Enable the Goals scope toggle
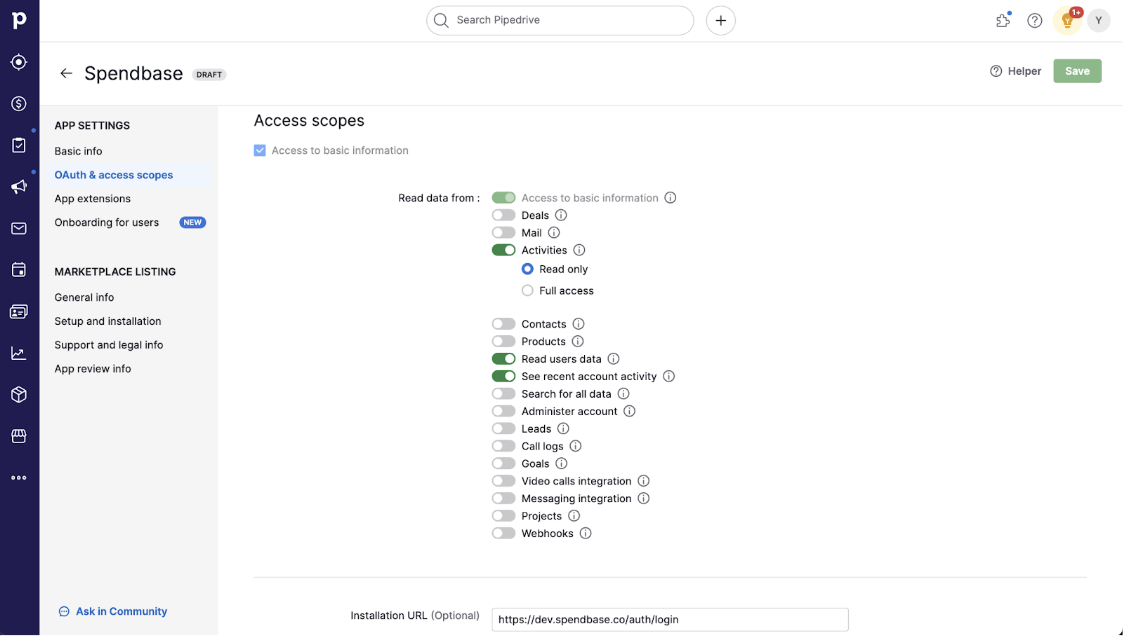Image resolution: width=1146 pixels, height=636 pixels. click(504, 463)
